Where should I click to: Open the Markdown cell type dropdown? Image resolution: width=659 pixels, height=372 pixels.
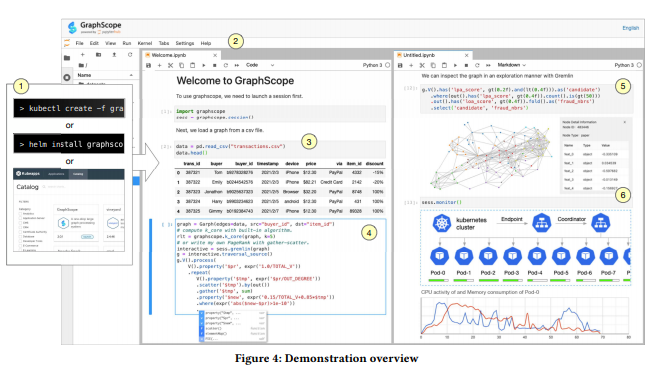click(511, 65)
